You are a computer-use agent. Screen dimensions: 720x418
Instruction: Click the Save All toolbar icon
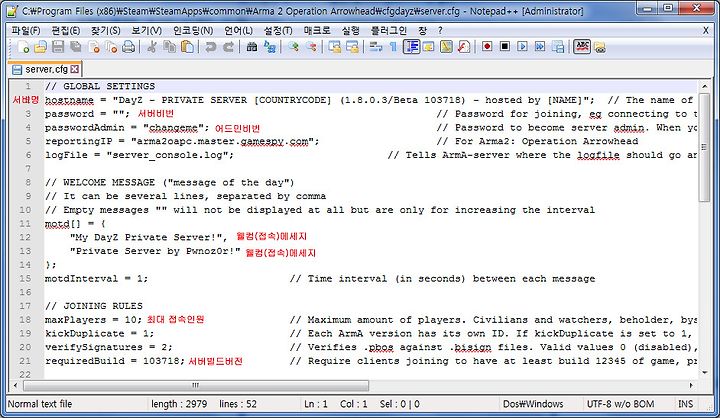76,47
